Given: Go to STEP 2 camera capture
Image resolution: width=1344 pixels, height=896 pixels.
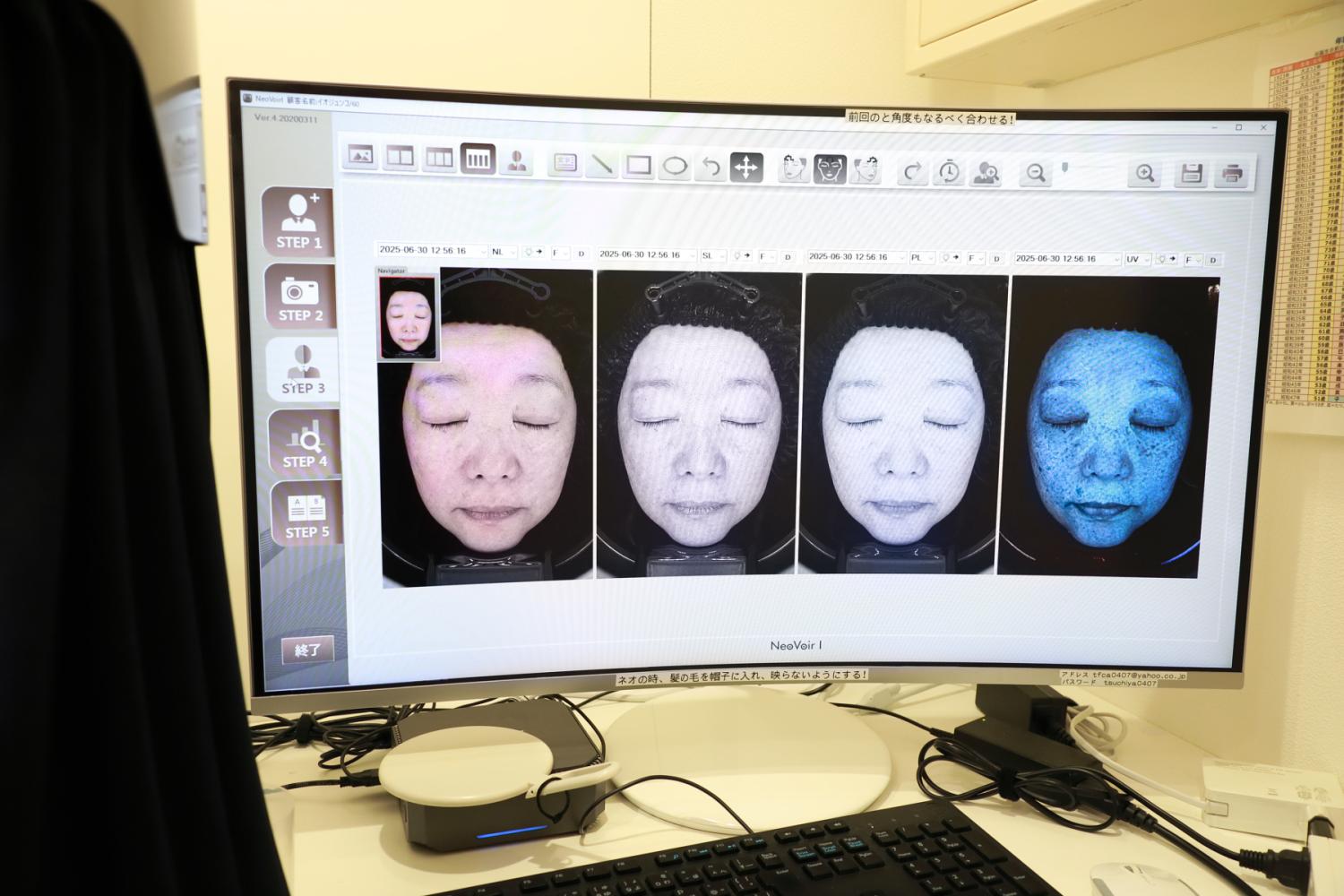Looking at the screenshot, I should pos(300,297).
